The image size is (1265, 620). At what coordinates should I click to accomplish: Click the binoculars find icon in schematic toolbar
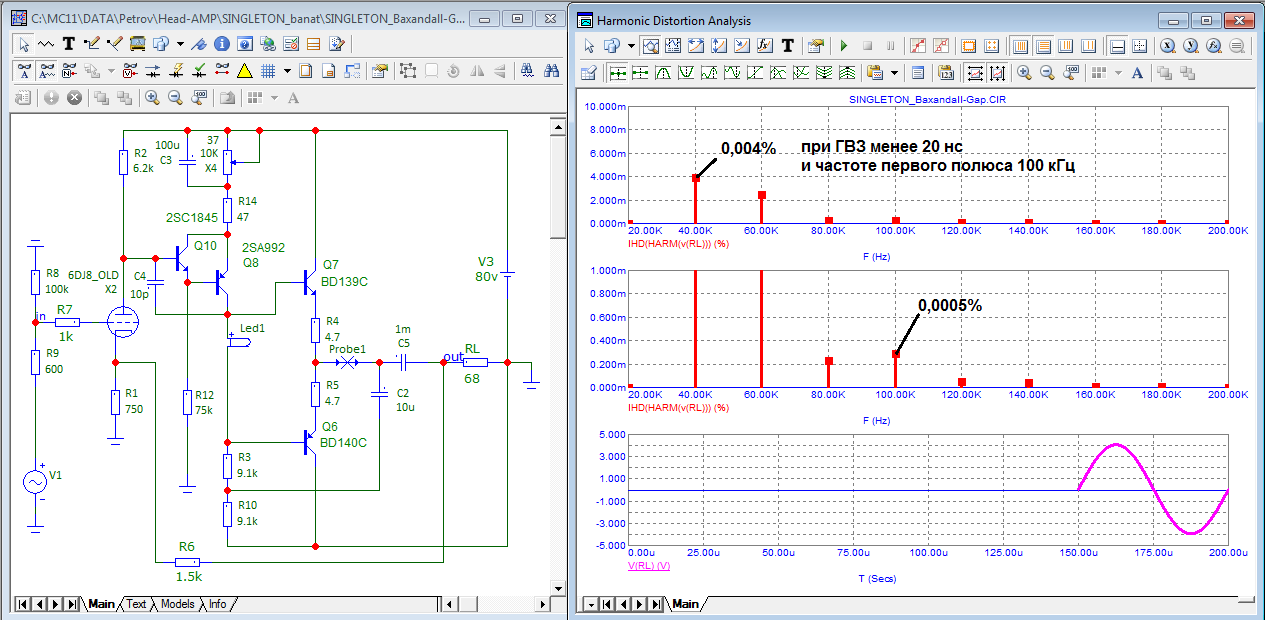pyautogui.click(x=550, y=71)
